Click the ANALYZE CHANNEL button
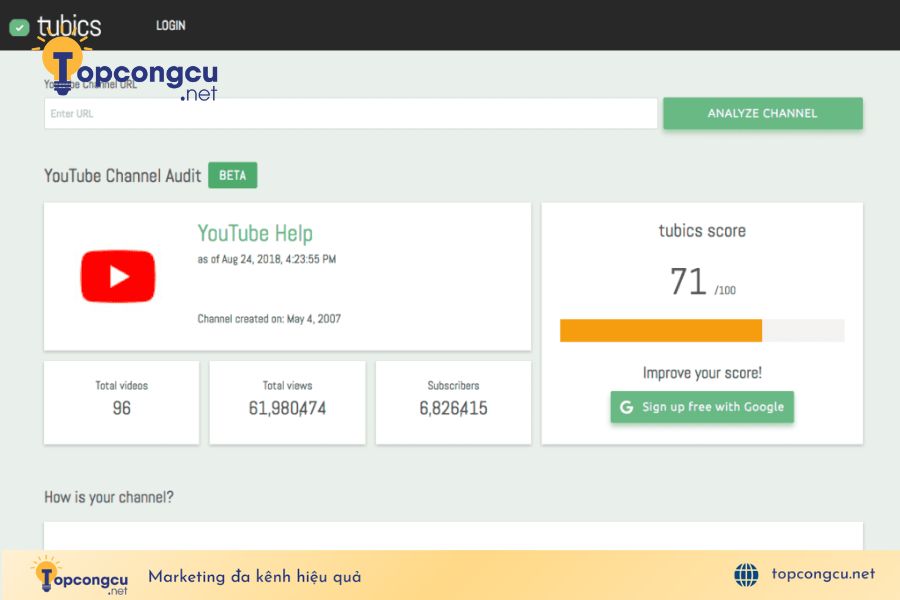The height and width of the screenshot is (600, 900). point(763,113)
